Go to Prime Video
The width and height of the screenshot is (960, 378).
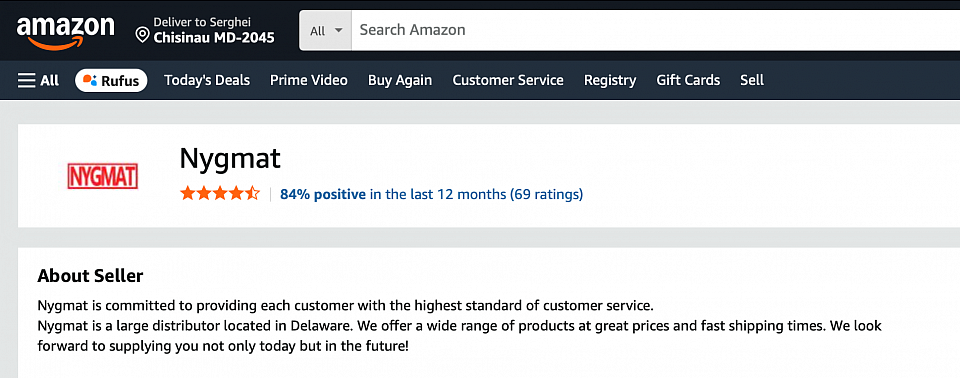[309, 80]
